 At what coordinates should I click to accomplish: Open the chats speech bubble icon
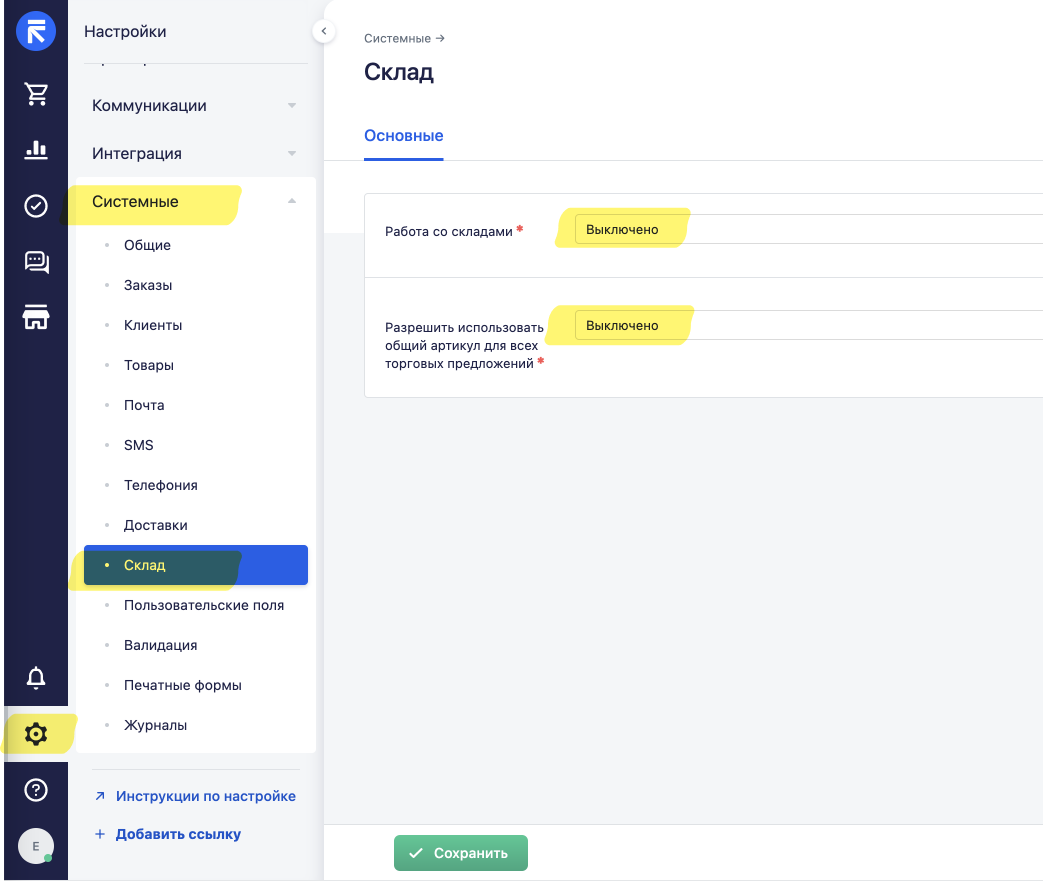(x=36, y=262)
